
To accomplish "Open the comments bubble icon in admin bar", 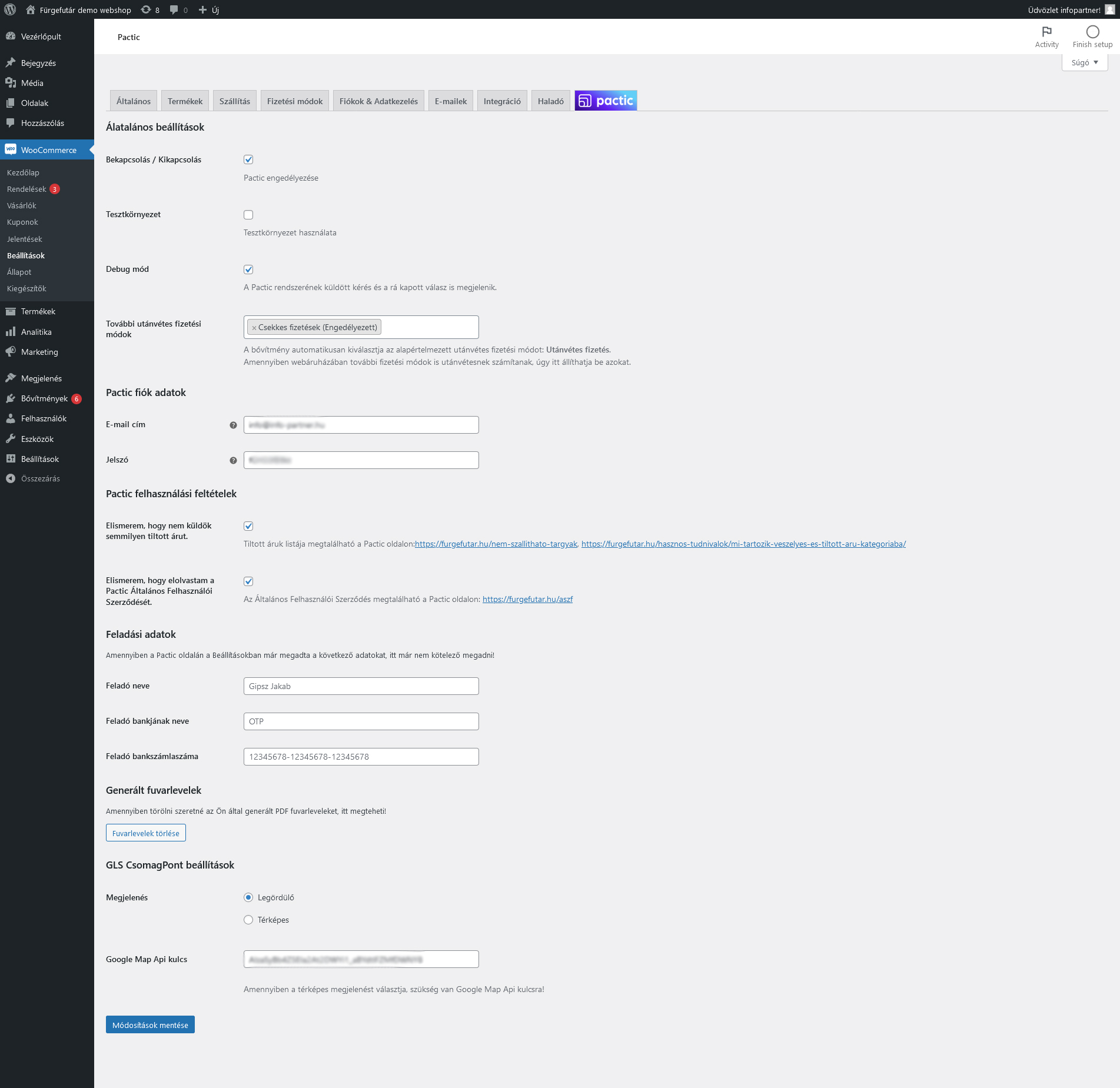I will click(x=174, y=9).
